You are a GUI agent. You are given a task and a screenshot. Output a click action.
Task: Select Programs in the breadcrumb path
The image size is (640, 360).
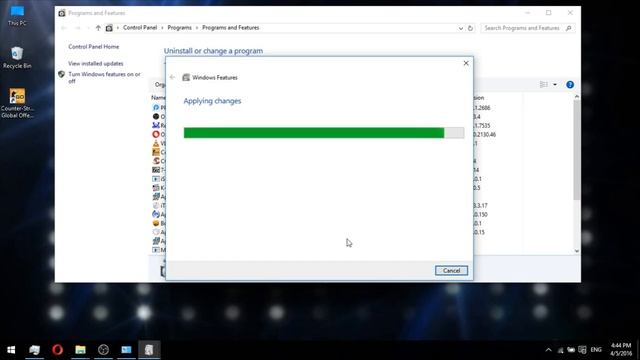pos(180,28)
